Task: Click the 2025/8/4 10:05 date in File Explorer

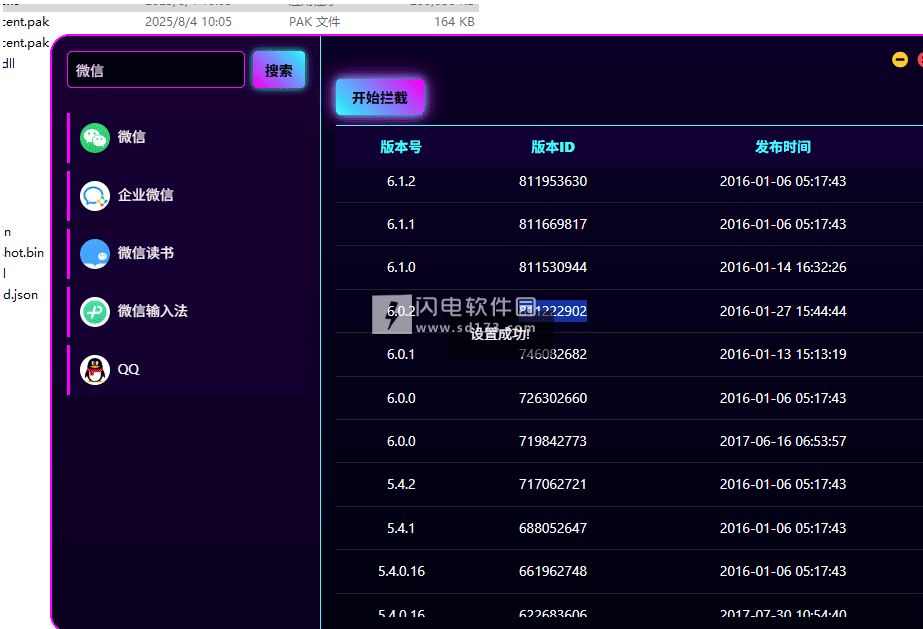Action: click(x=188, y=22)
